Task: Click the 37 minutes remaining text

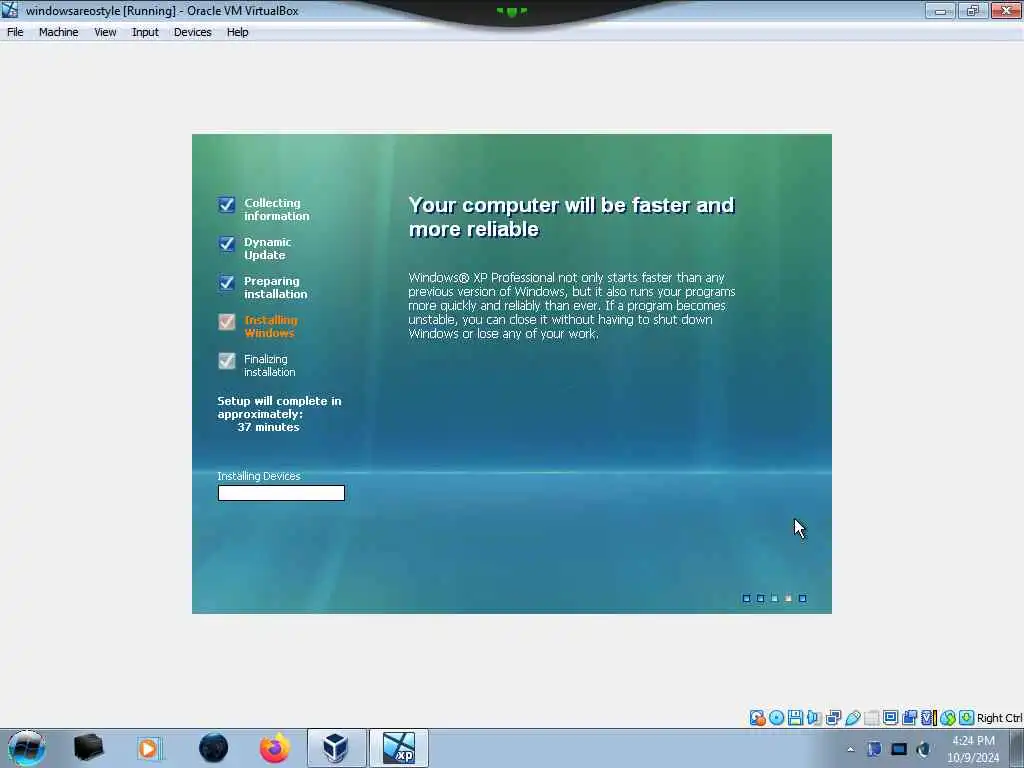Action: coord(268,427)
